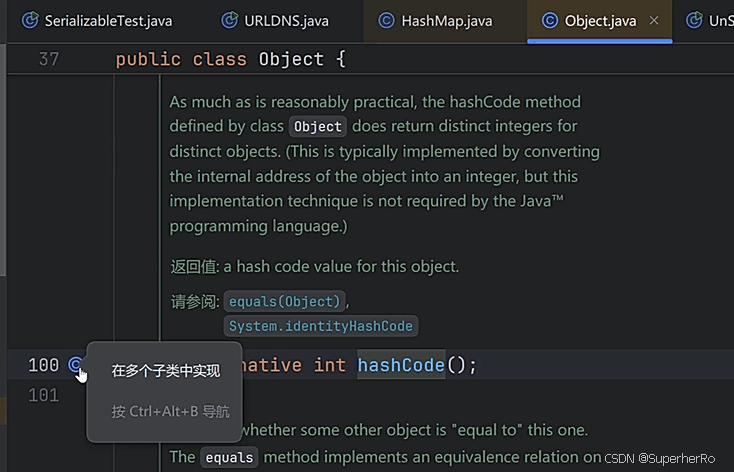Click the SerializableTest.java file icon
Screen dimensions: 734x472
click(x=30, y=20)
